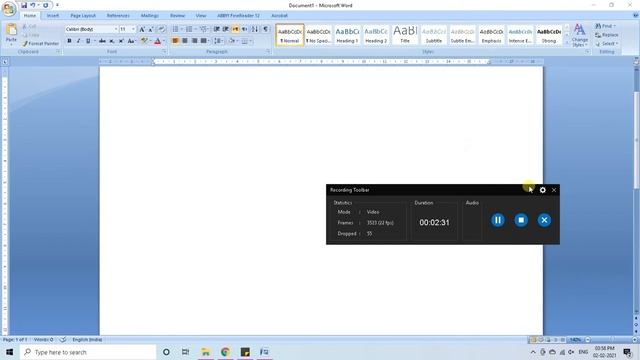Open the Font dialog launcher

164,52
